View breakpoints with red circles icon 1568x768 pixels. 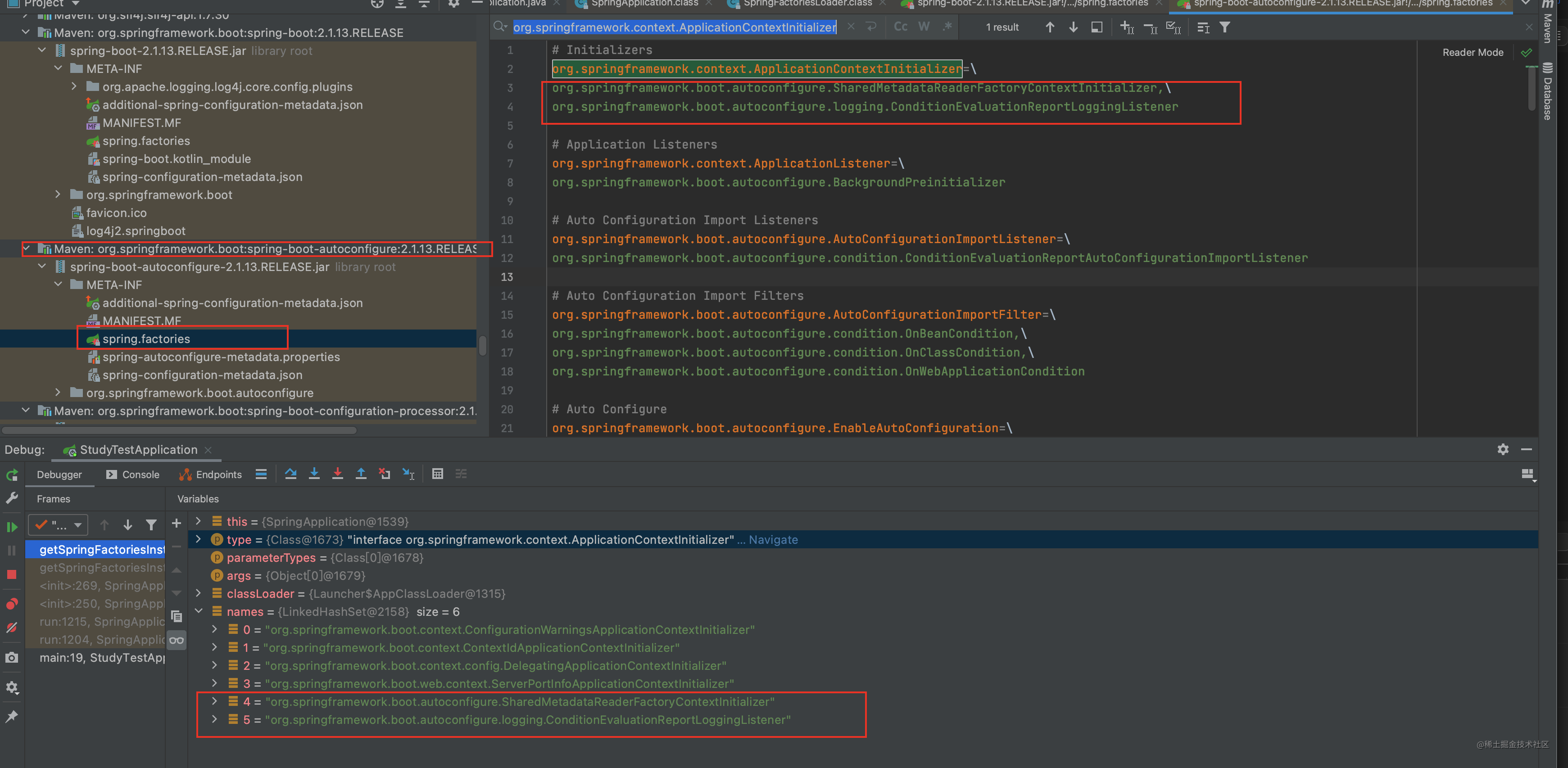[x=12, y=604]
